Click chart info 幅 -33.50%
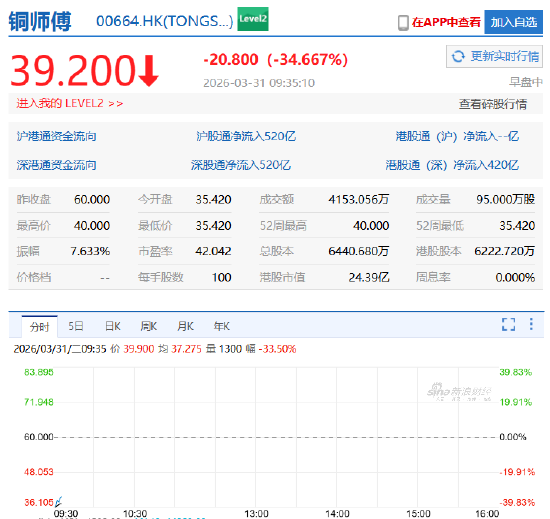The height and width of the screenshot is (519, 550). (271, 349)
